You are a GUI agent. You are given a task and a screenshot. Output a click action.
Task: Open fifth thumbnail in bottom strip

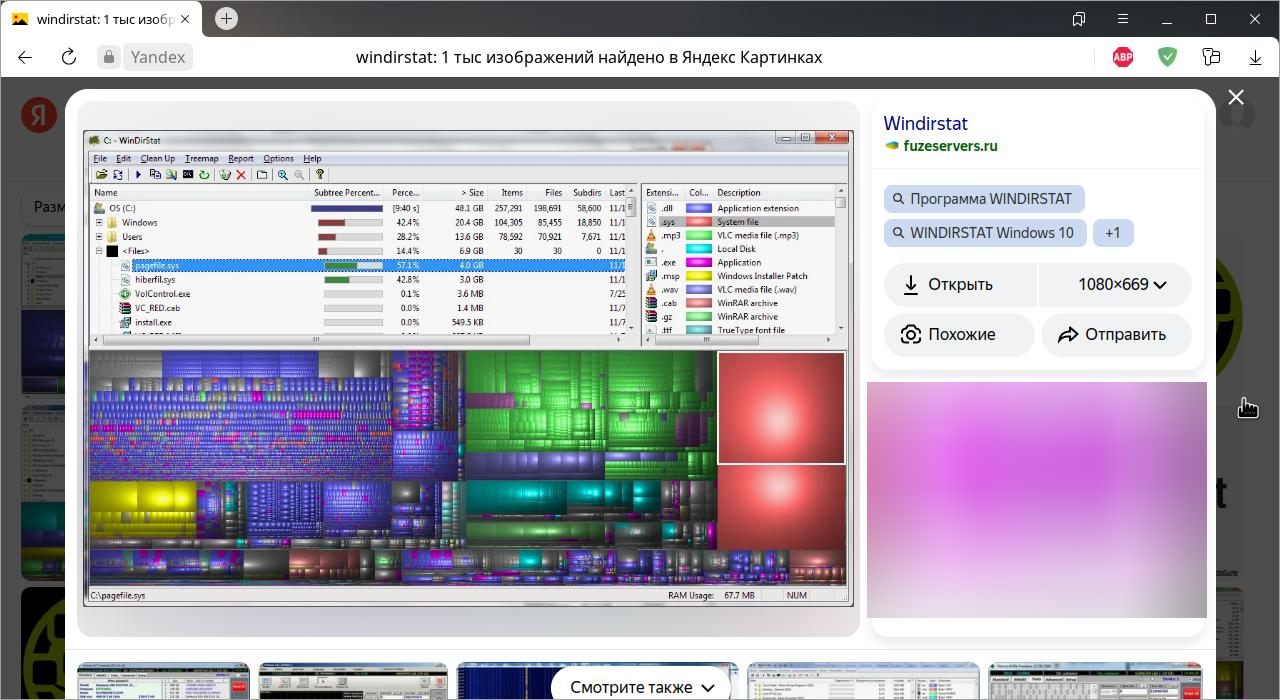click(1095, 681)
